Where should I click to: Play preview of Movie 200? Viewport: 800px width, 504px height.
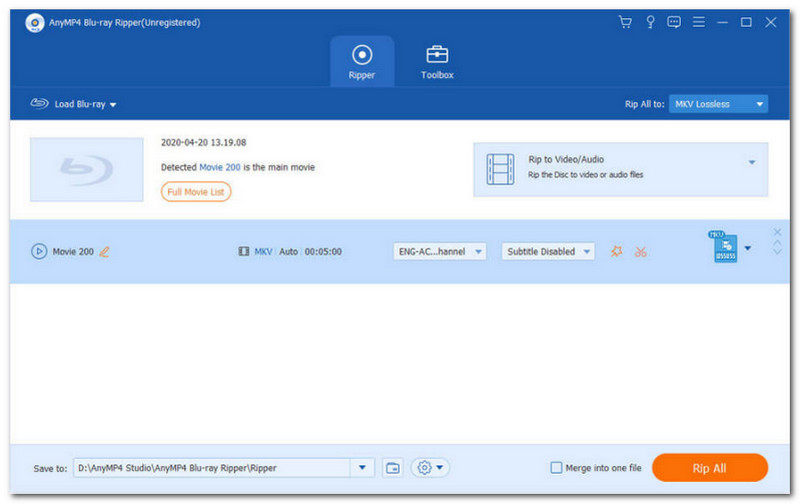39,252
